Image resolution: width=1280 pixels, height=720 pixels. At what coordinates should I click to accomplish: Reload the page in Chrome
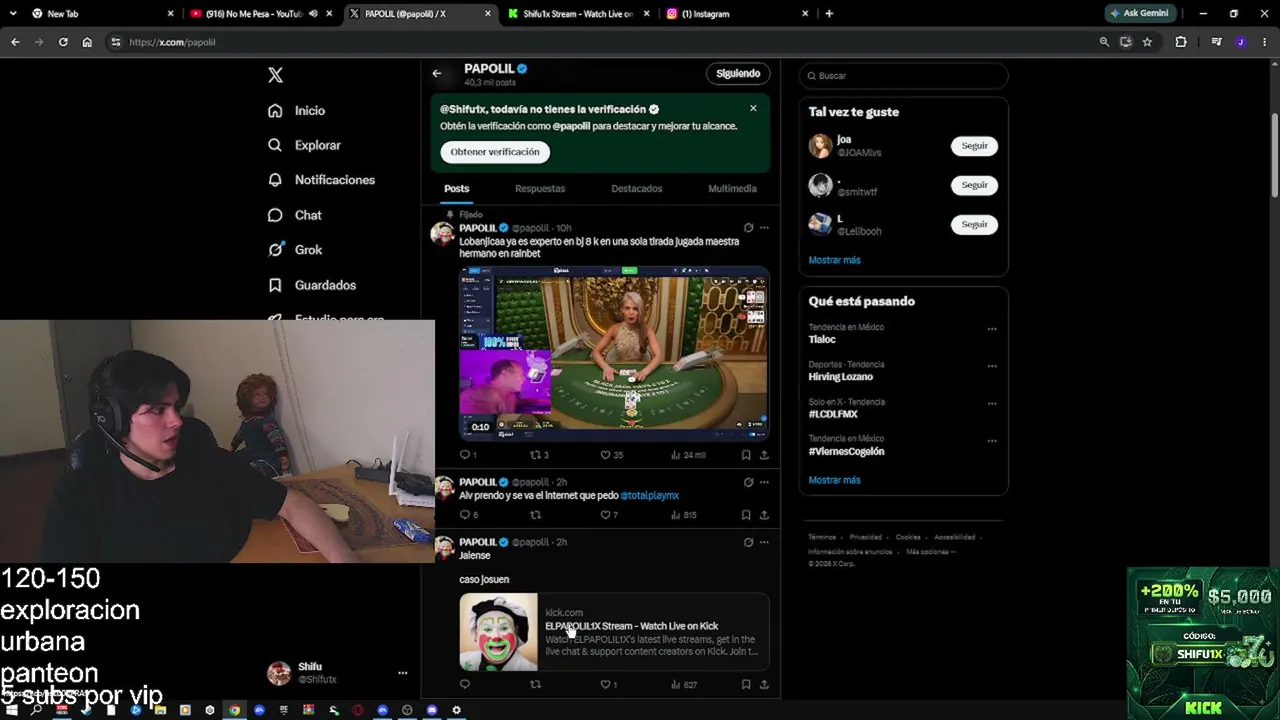pos(63,42)
